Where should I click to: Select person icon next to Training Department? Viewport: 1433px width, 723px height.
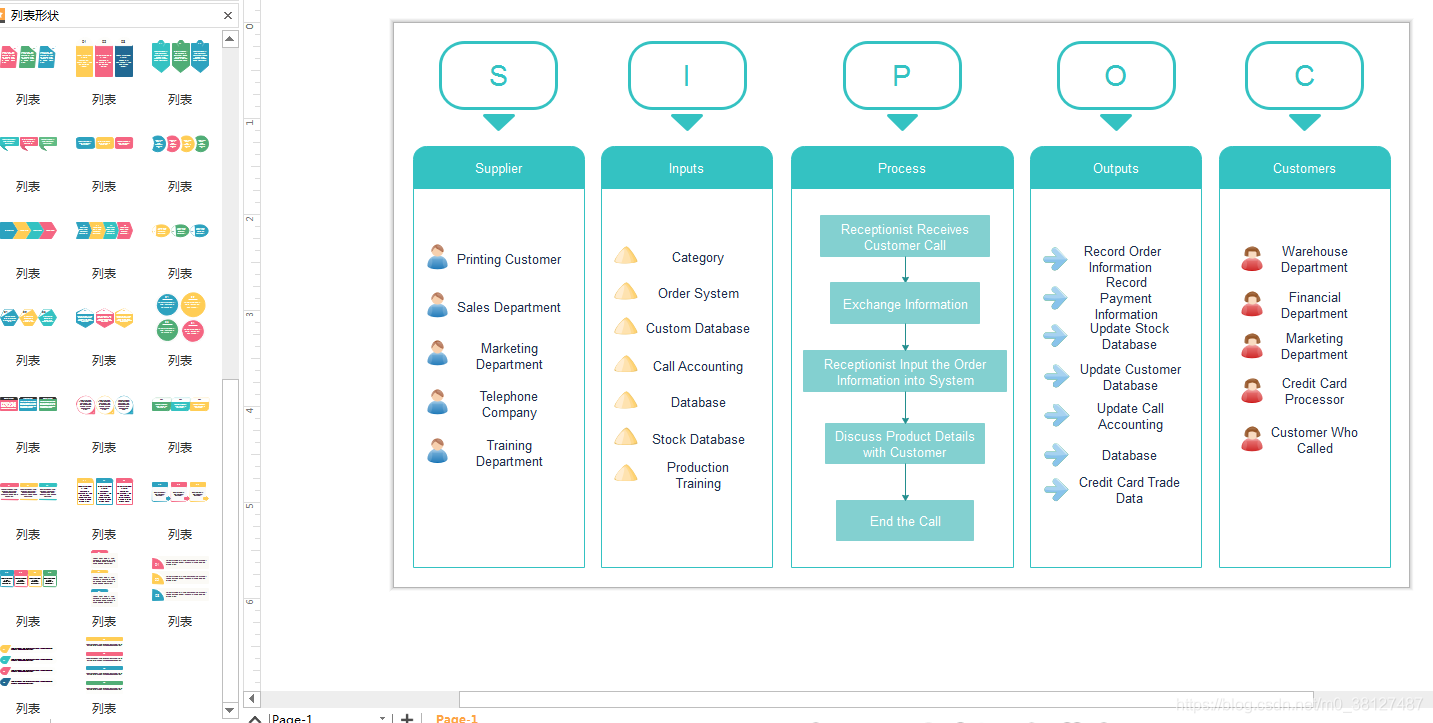[x=437, y=451]
